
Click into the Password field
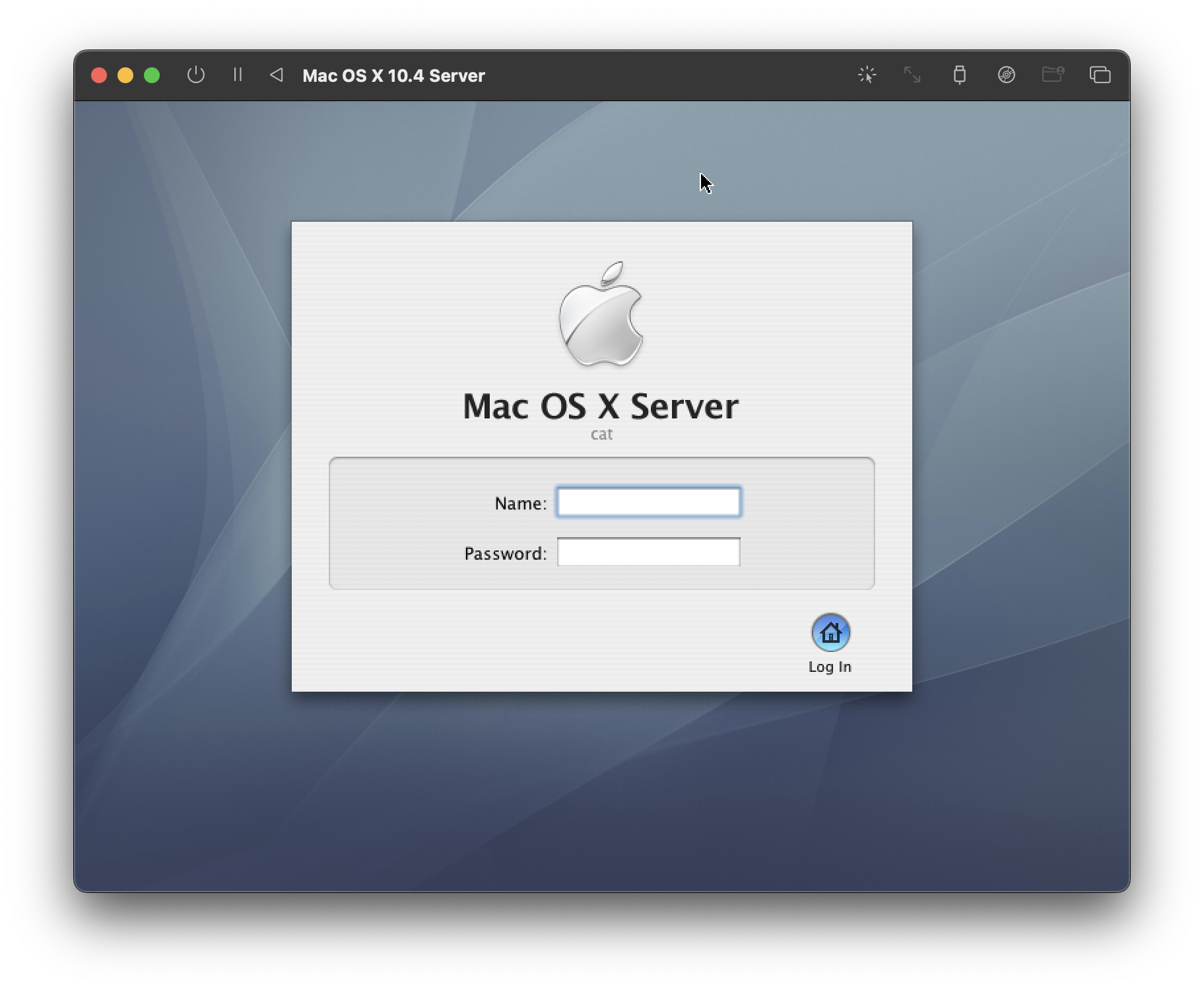point(648,552)
